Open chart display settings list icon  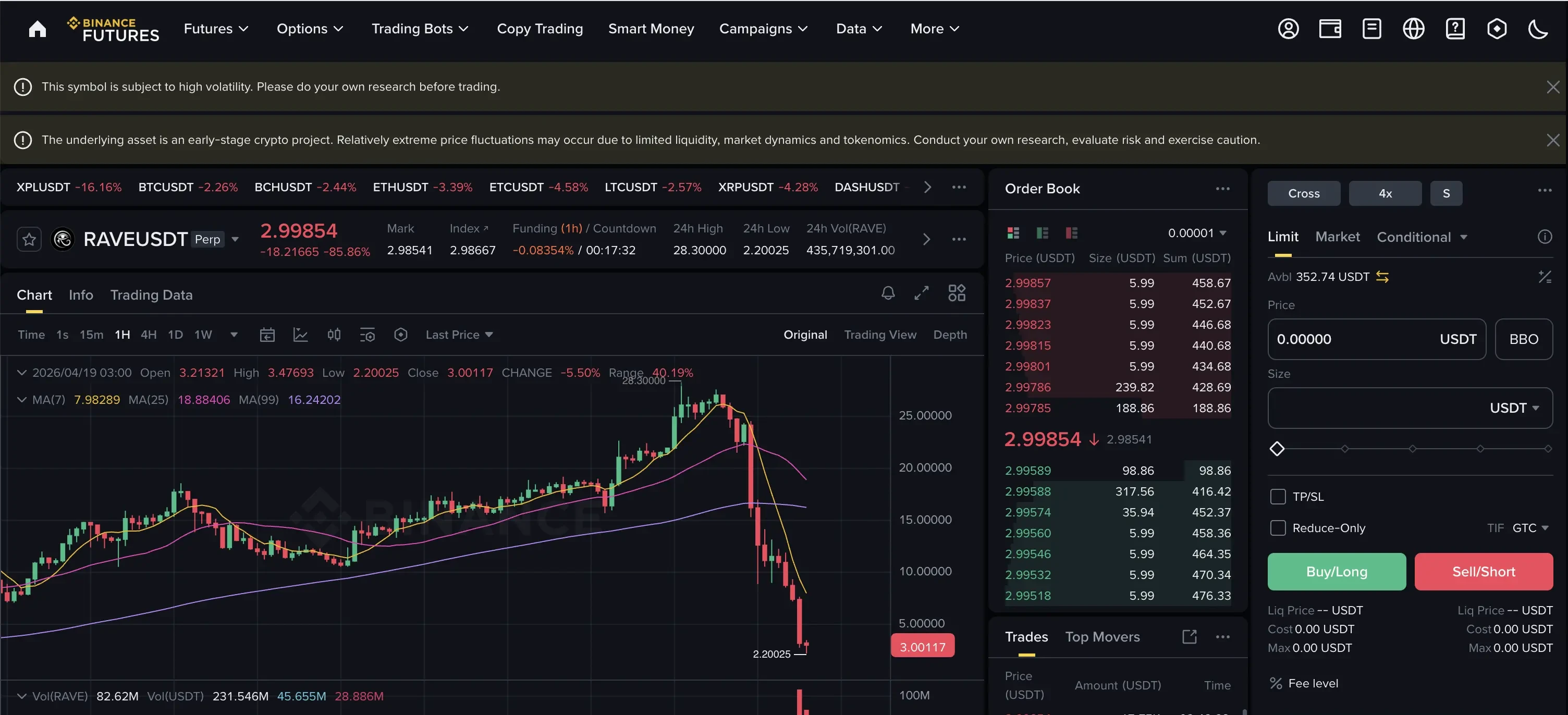[367, 335]
